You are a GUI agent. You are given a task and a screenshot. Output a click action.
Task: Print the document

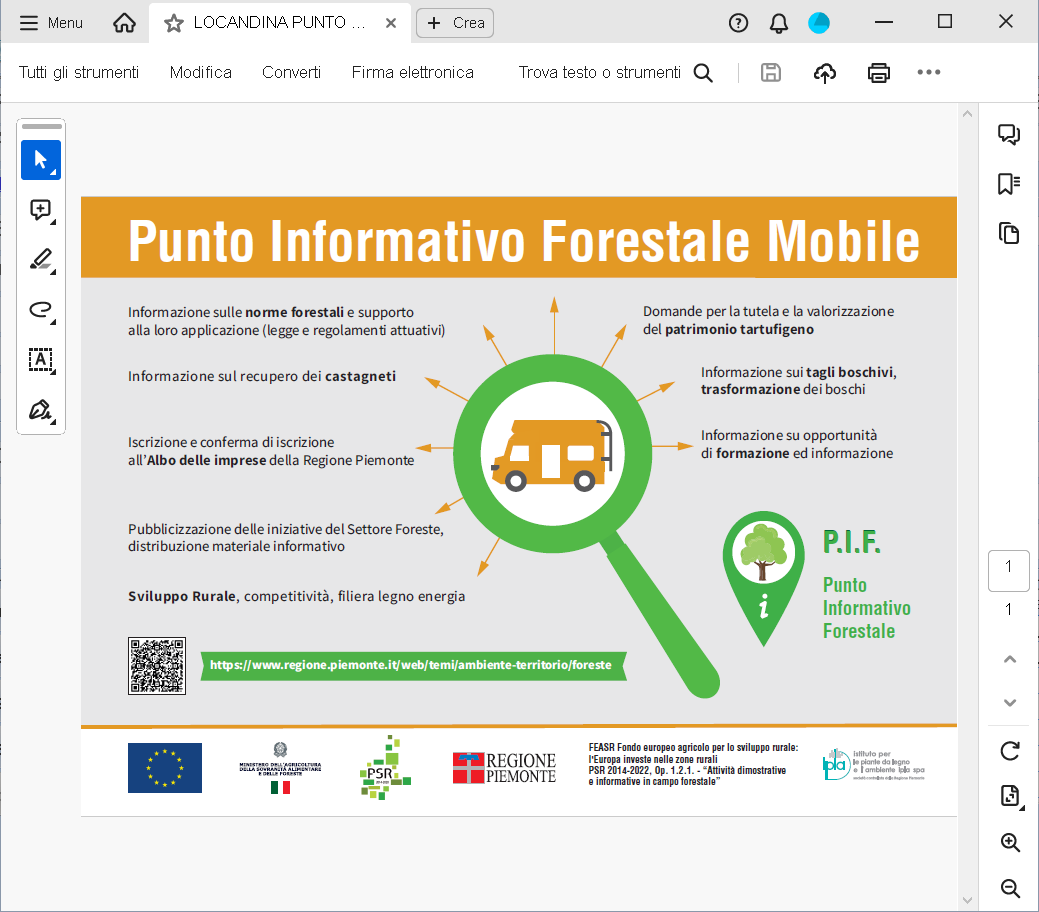(879, 72)
